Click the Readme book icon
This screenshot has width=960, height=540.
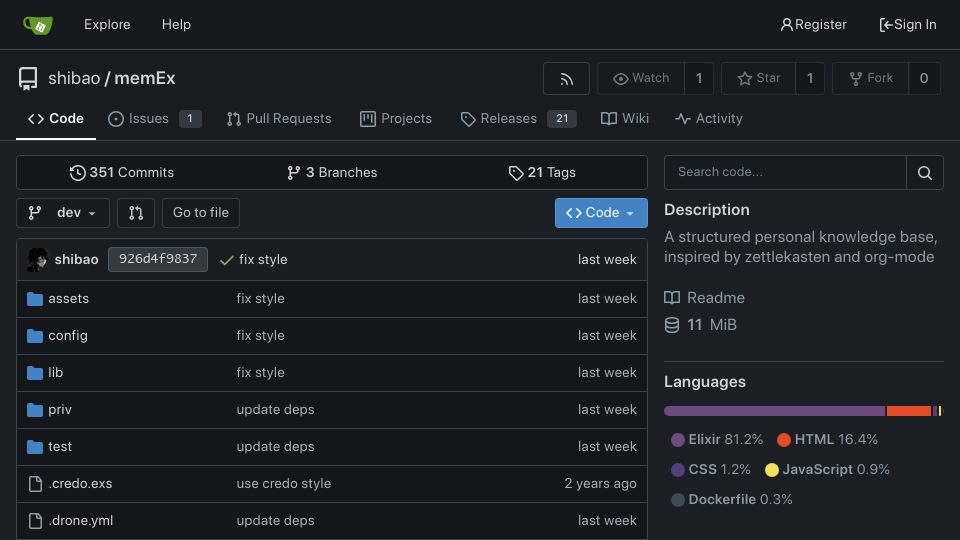[x=672, y=298]
